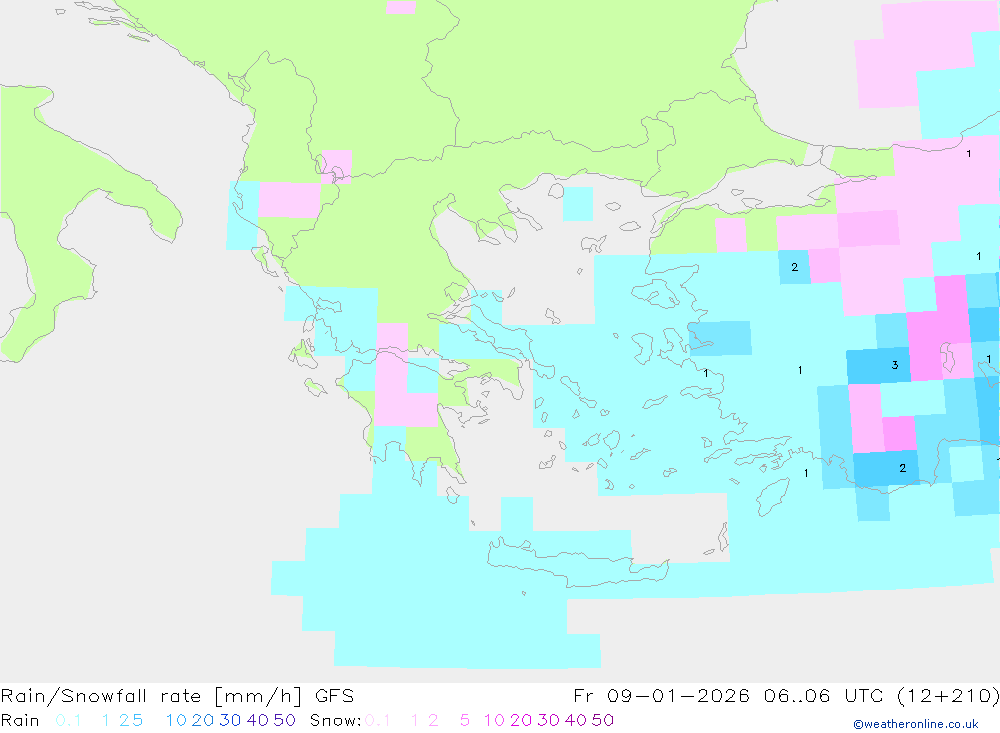This screenshot has width=1000, height=733.
Task: Select the Rain legend 40 value
Action: coord(258,720)
